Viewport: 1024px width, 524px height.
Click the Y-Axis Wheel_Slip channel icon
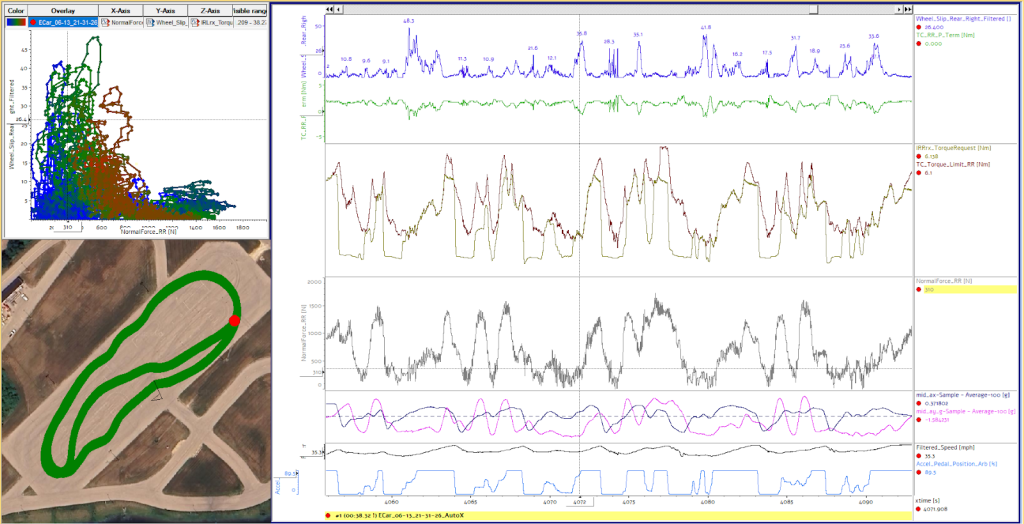pyautogui.click(x=150, y=21)
